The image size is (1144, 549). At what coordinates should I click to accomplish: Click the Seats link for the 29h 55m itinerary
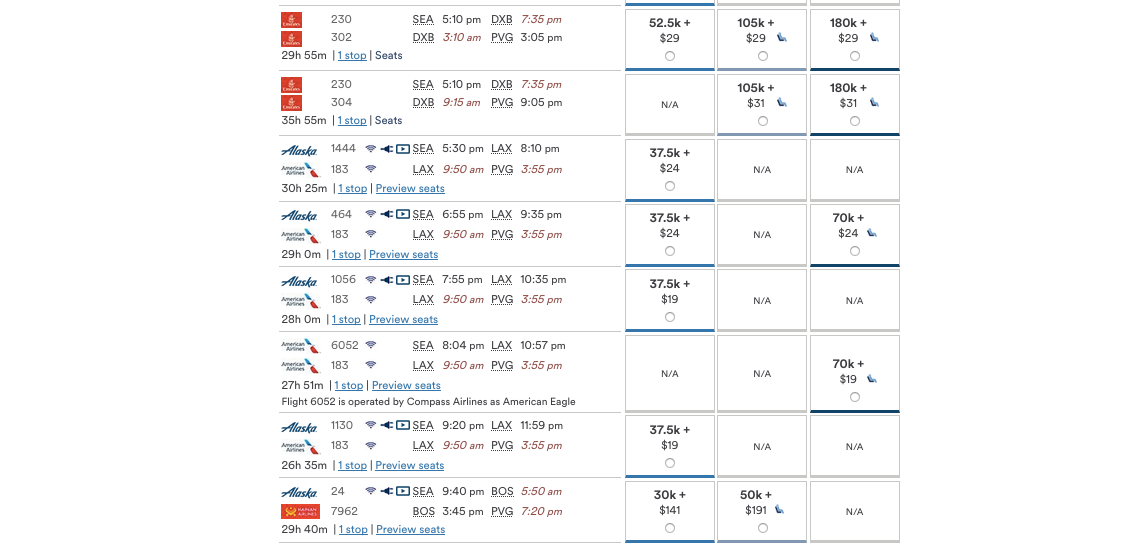coord(389,55)
